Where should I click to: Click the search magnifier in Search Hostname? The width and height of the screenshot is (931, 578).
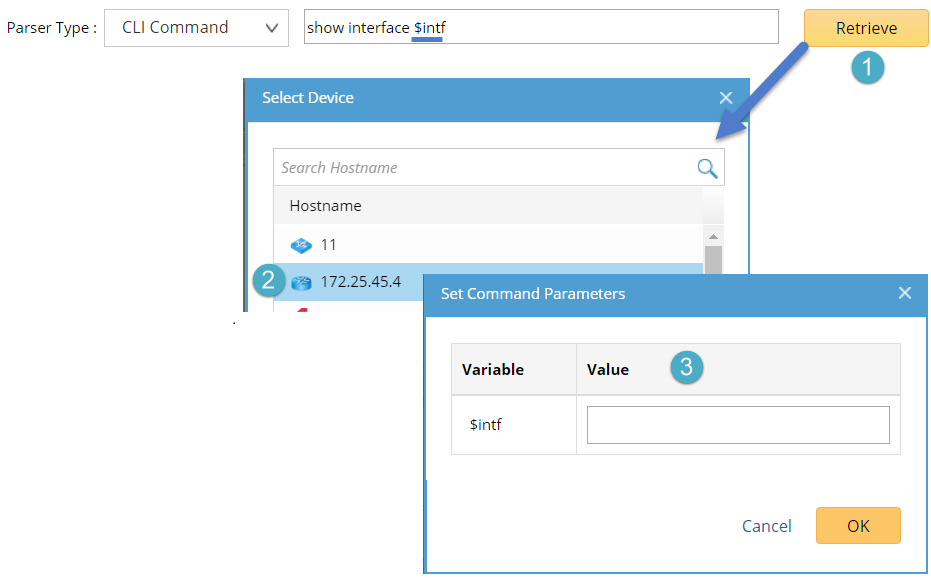(x=707, y=167)
